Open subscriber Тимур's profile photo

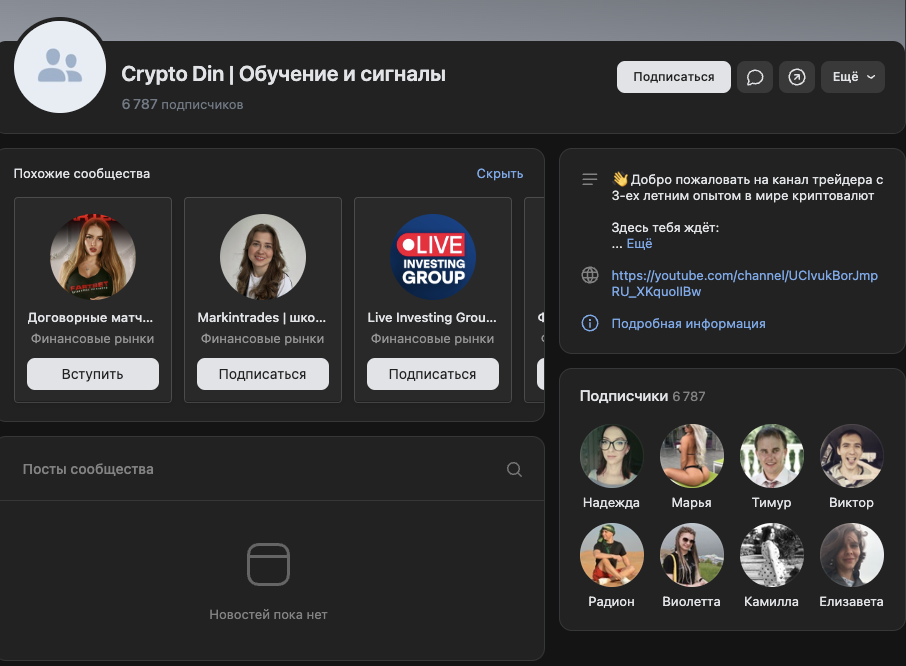tap(771, 456)
